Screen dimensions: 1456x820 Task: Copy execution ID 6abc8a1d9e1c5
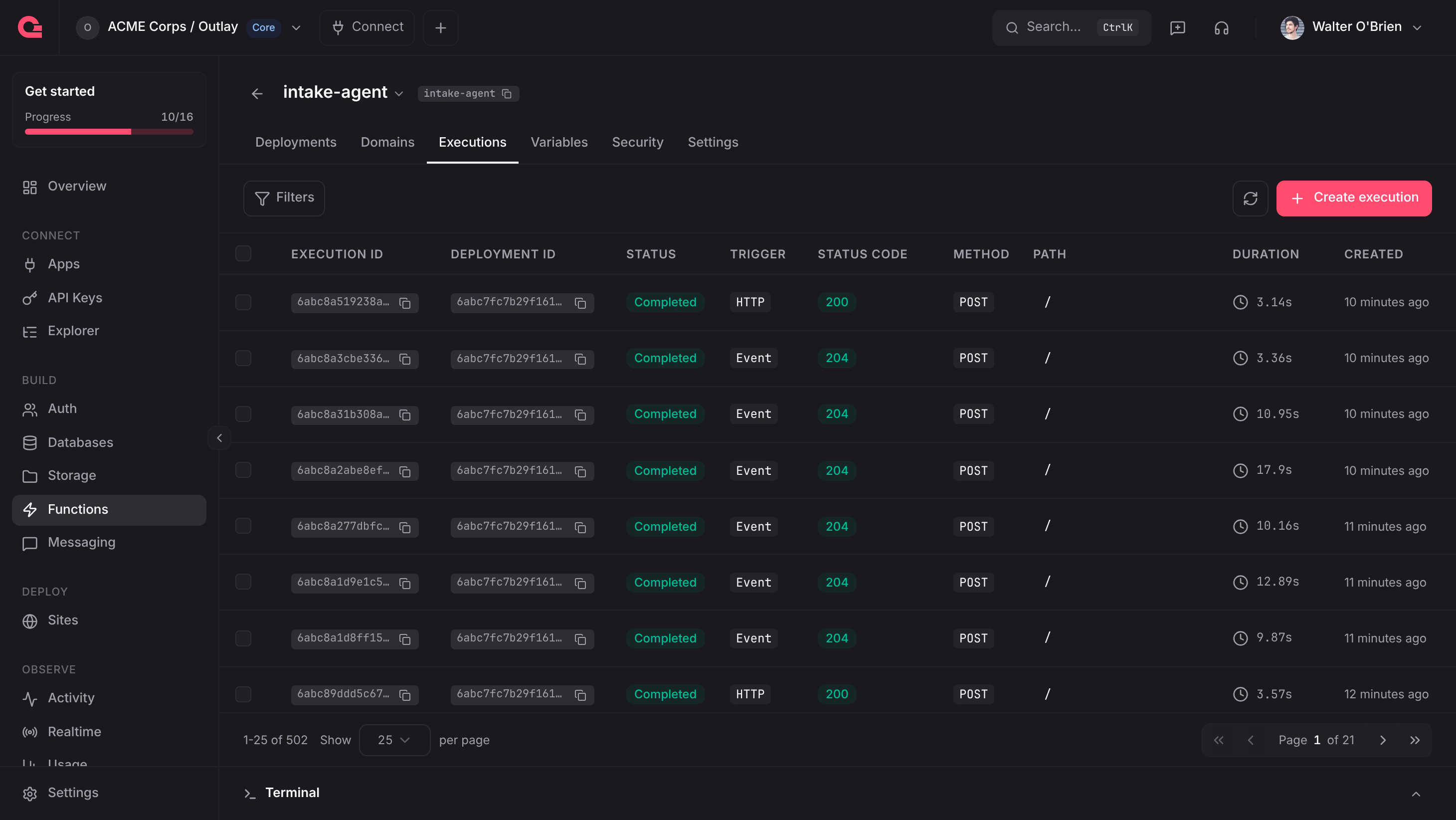point(405,583)
